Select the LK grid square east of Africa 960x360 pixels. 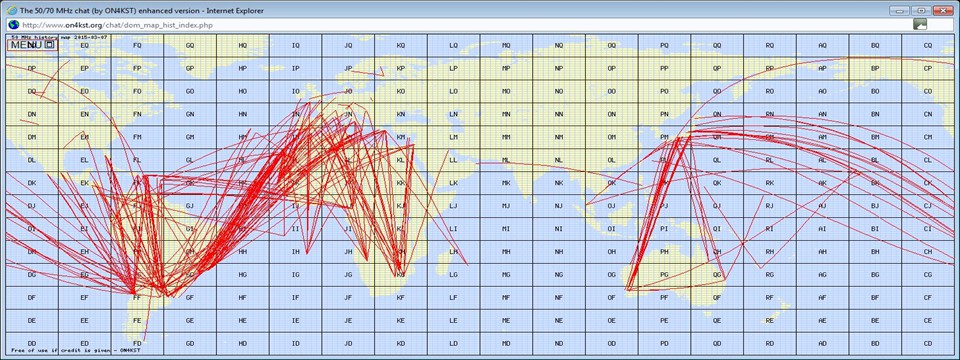click(x=454, y=183)
